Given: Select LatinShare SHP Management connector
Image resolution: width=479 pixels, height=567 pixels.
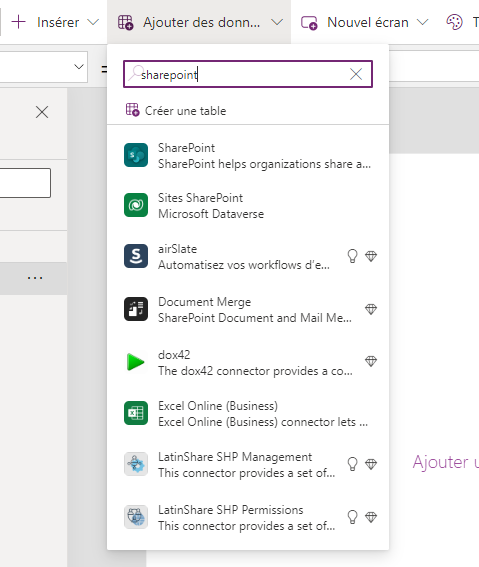Looking at the screenshot, I should [x=248, y=465].
